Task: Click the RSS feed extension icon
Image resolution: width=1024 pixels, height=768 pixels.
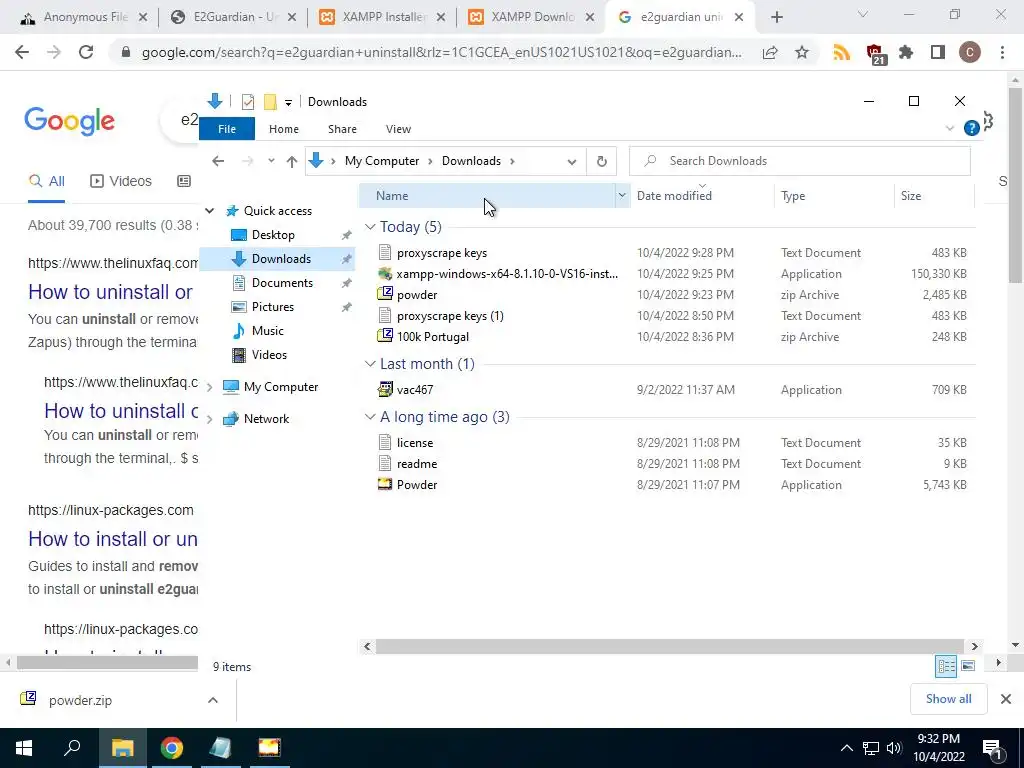Action: click(842, 52)
